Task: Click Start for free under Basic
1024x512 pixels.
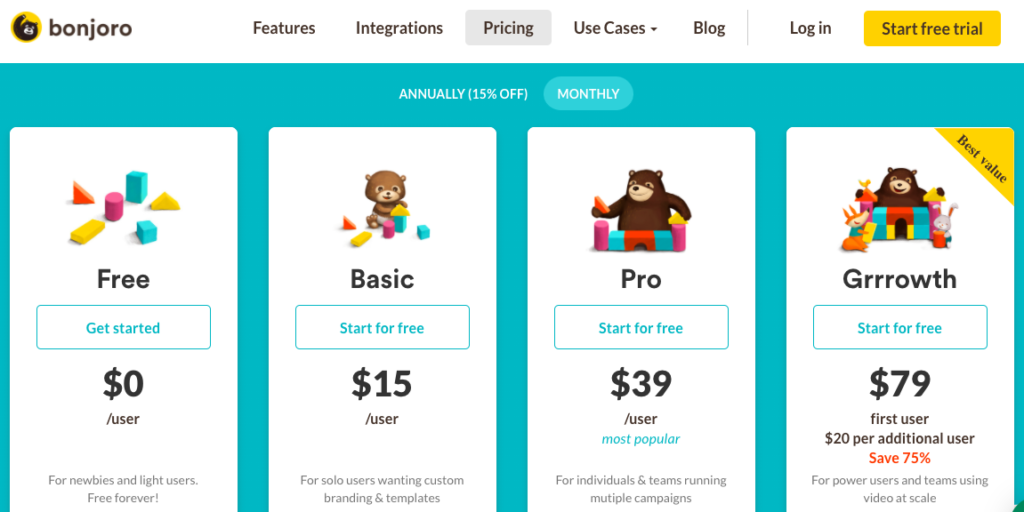Action: click(x=382, y=327)
